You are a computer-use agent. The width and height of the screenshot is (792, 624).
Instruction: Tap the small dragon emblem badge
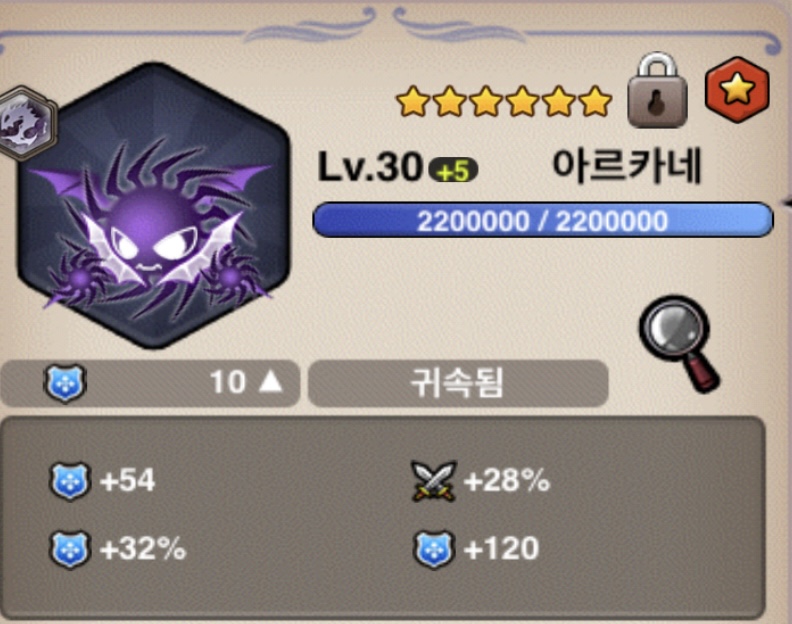pos(27,123)
